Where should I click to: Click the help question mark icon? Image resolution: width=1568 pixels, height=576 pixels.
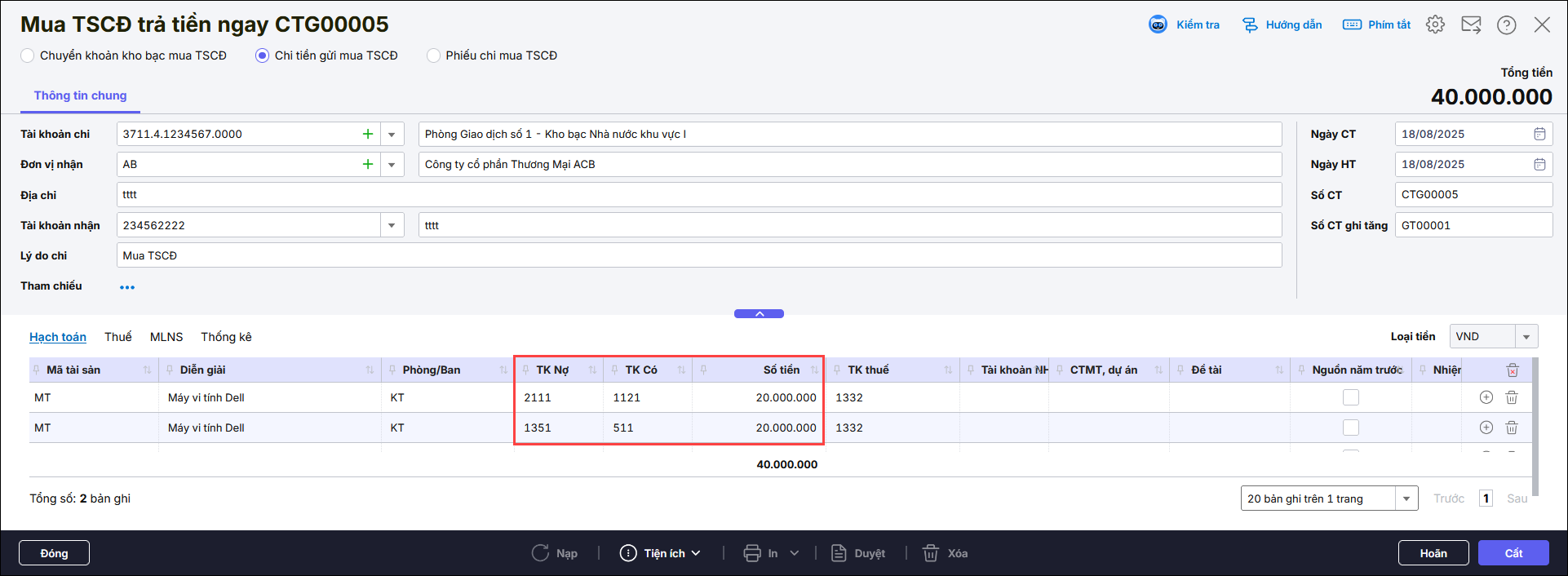[x=1506, y=24]
